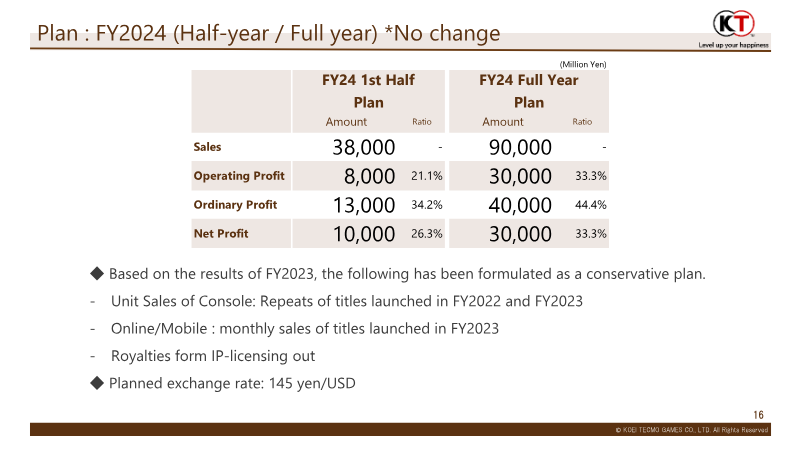Click the 'Planned exchange rate' diamond bullet
Viewport: 800px width, 449px height.
coord(97,383)
